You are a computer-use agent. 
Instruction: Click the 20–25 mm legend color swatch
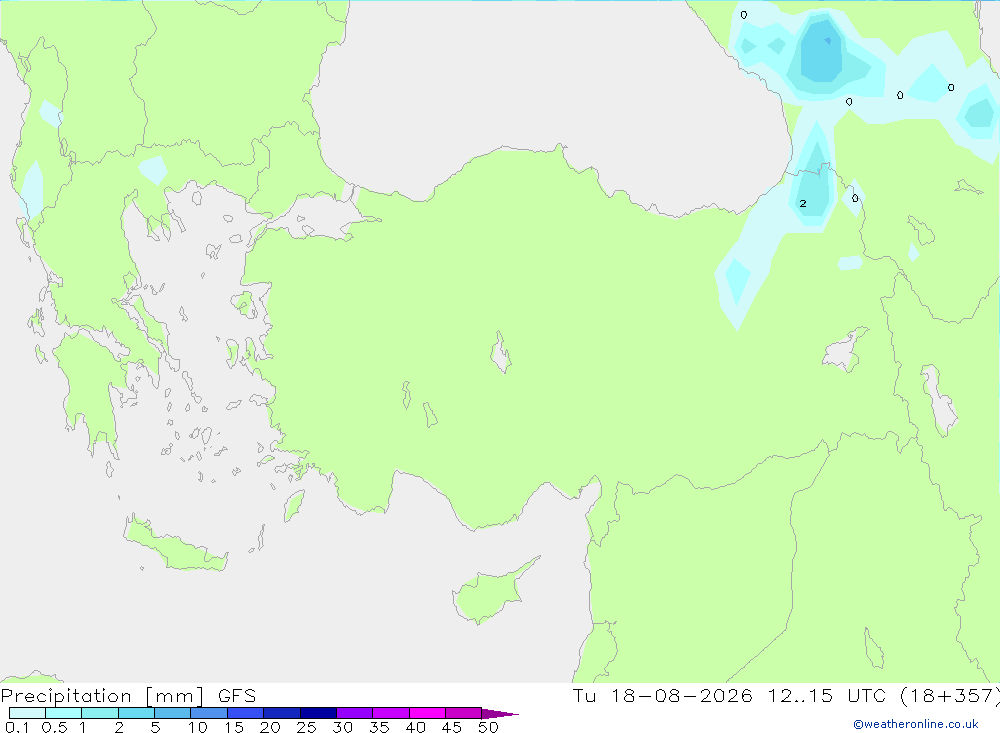coord(282,713)
